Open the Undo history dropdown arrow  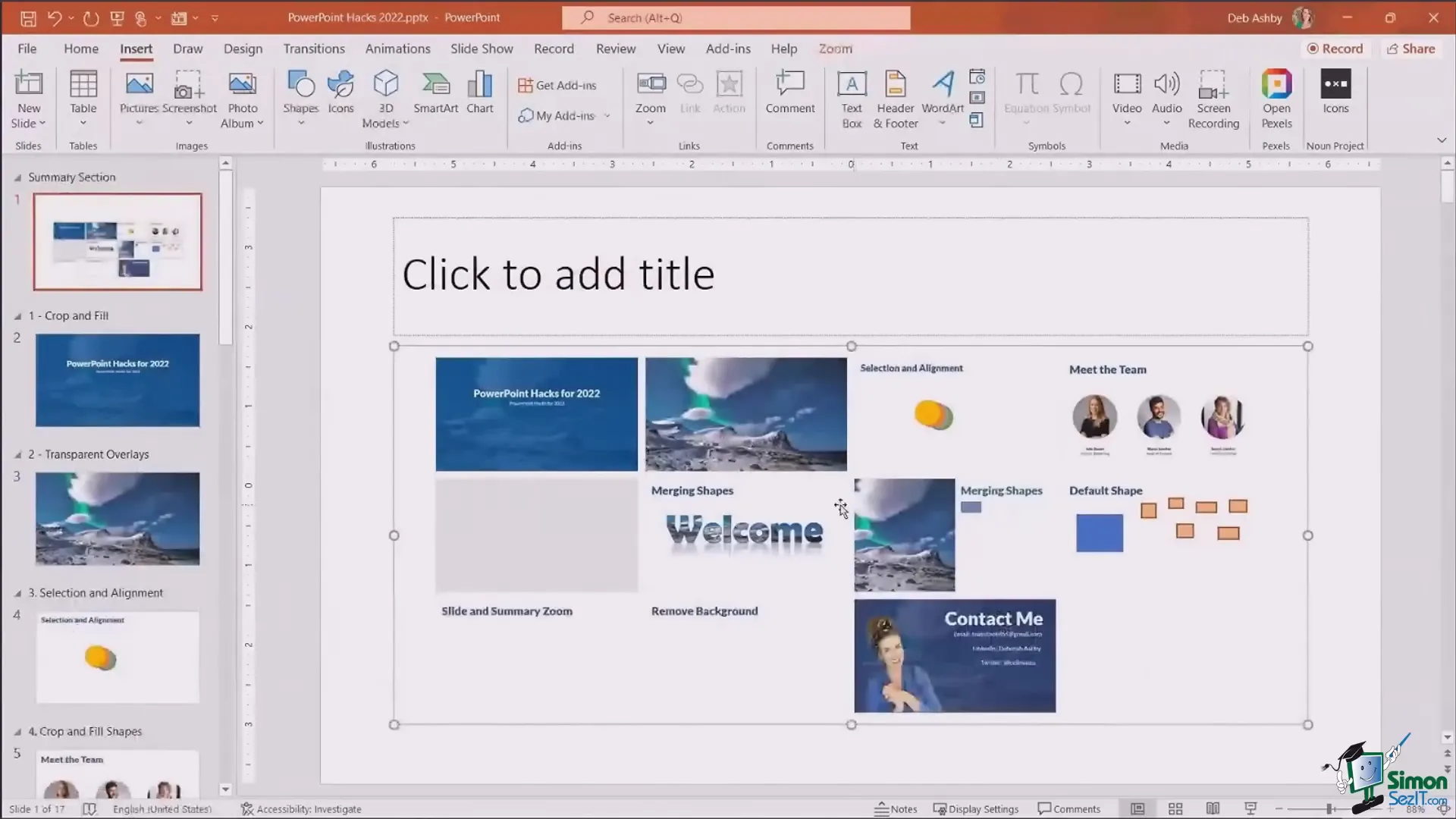71,17
